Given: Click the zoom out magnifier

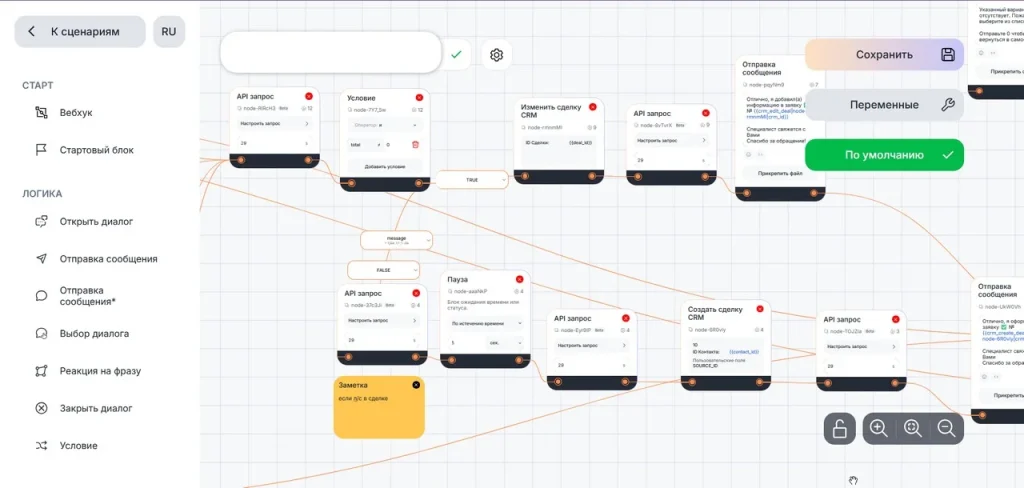Looking at the screenshot, I should (946, 428).
